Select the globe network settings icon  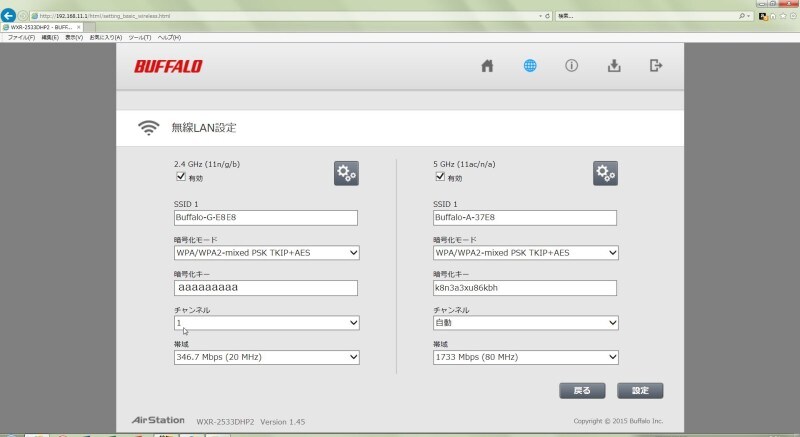click(x=530, y=66)
